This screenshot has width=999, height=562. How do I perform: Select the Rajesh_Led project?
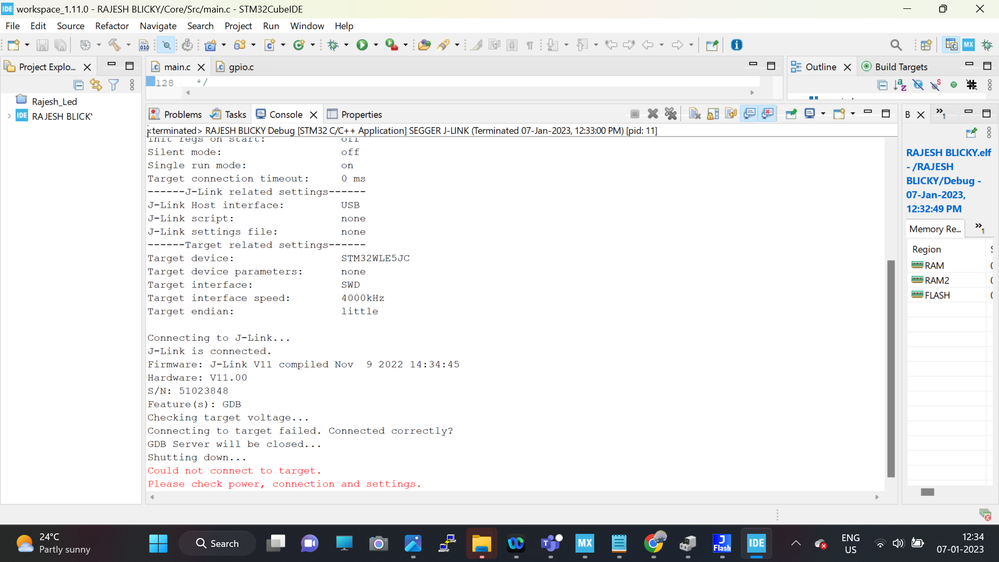(x=54, y=101)
